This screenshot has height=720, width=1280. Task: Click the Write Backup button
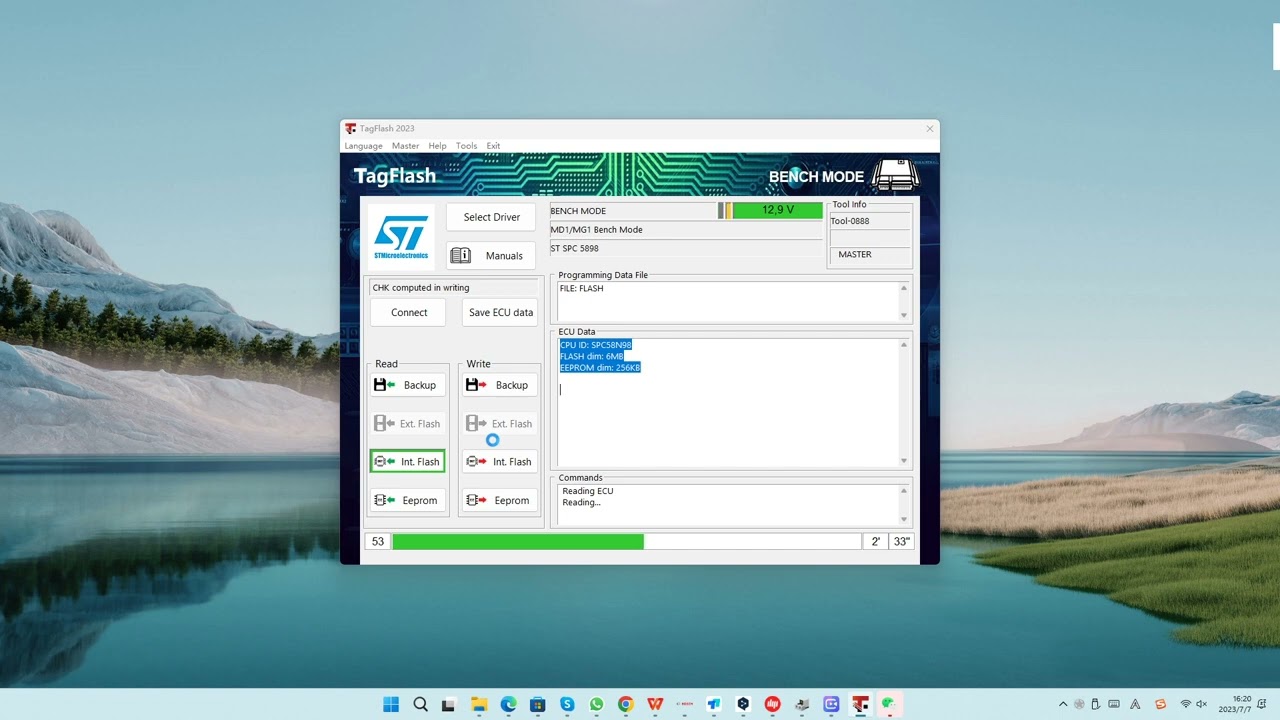click(499, 385)
